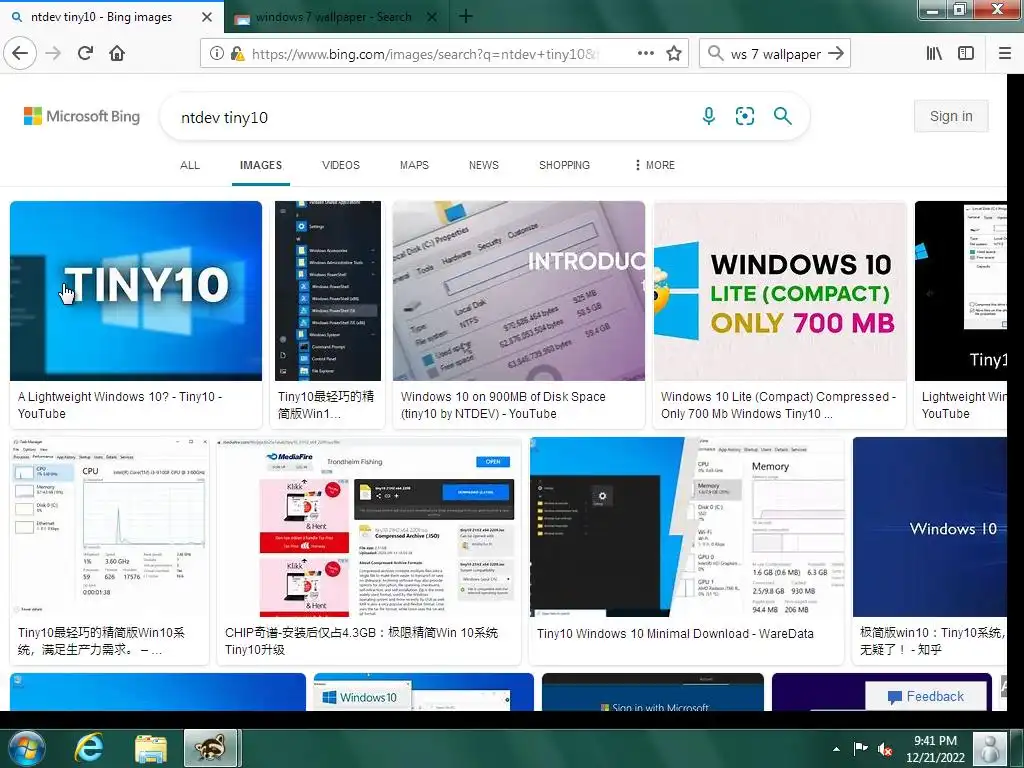Click the muted volume tray icon

coord(886,748)
